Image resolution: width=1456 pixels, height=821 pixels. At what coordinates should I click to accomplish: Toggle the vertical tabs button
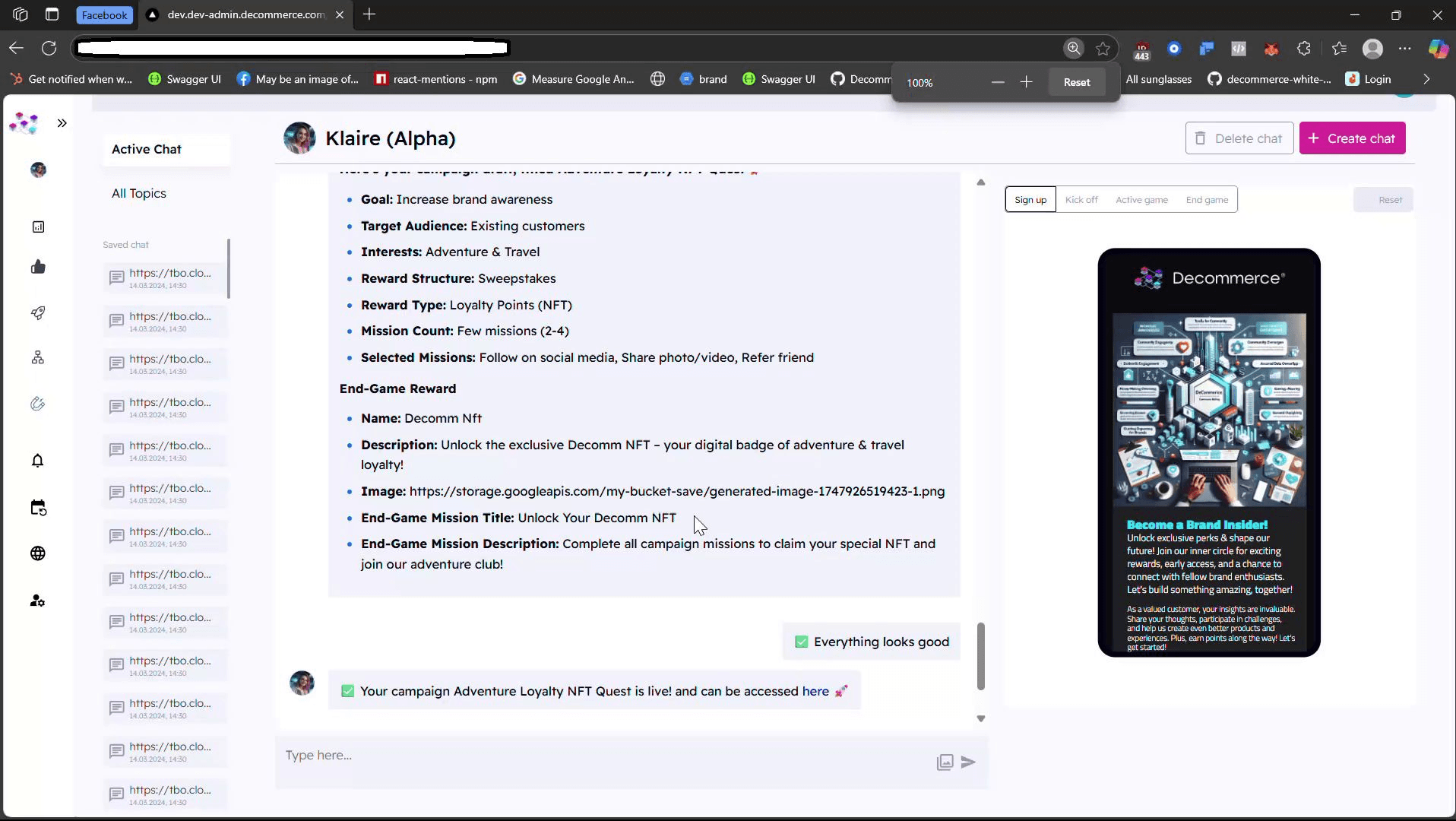(x=52, y=14)
